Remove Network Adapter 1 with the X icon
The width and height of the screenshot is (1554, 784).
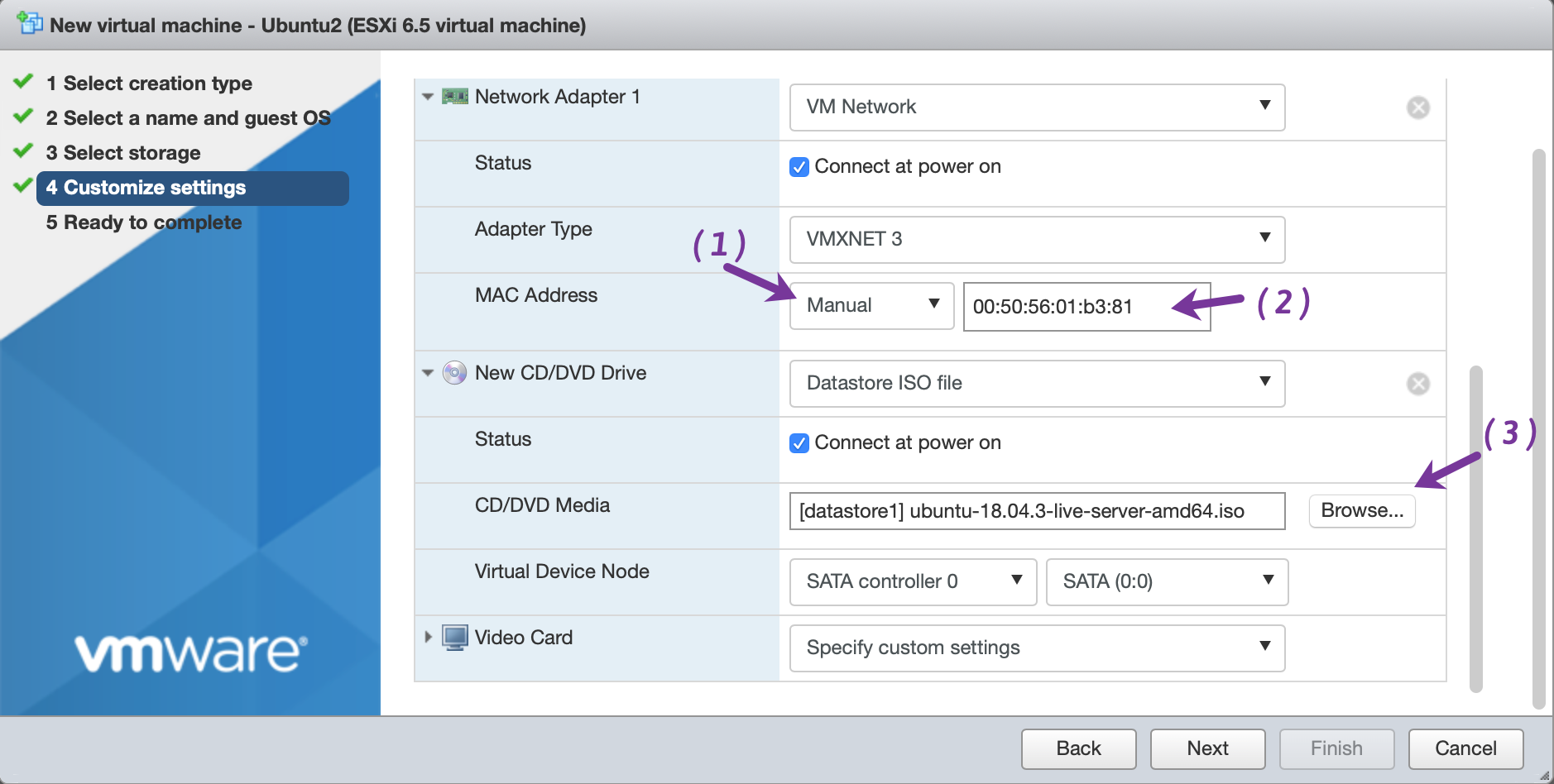[1417, 108]
